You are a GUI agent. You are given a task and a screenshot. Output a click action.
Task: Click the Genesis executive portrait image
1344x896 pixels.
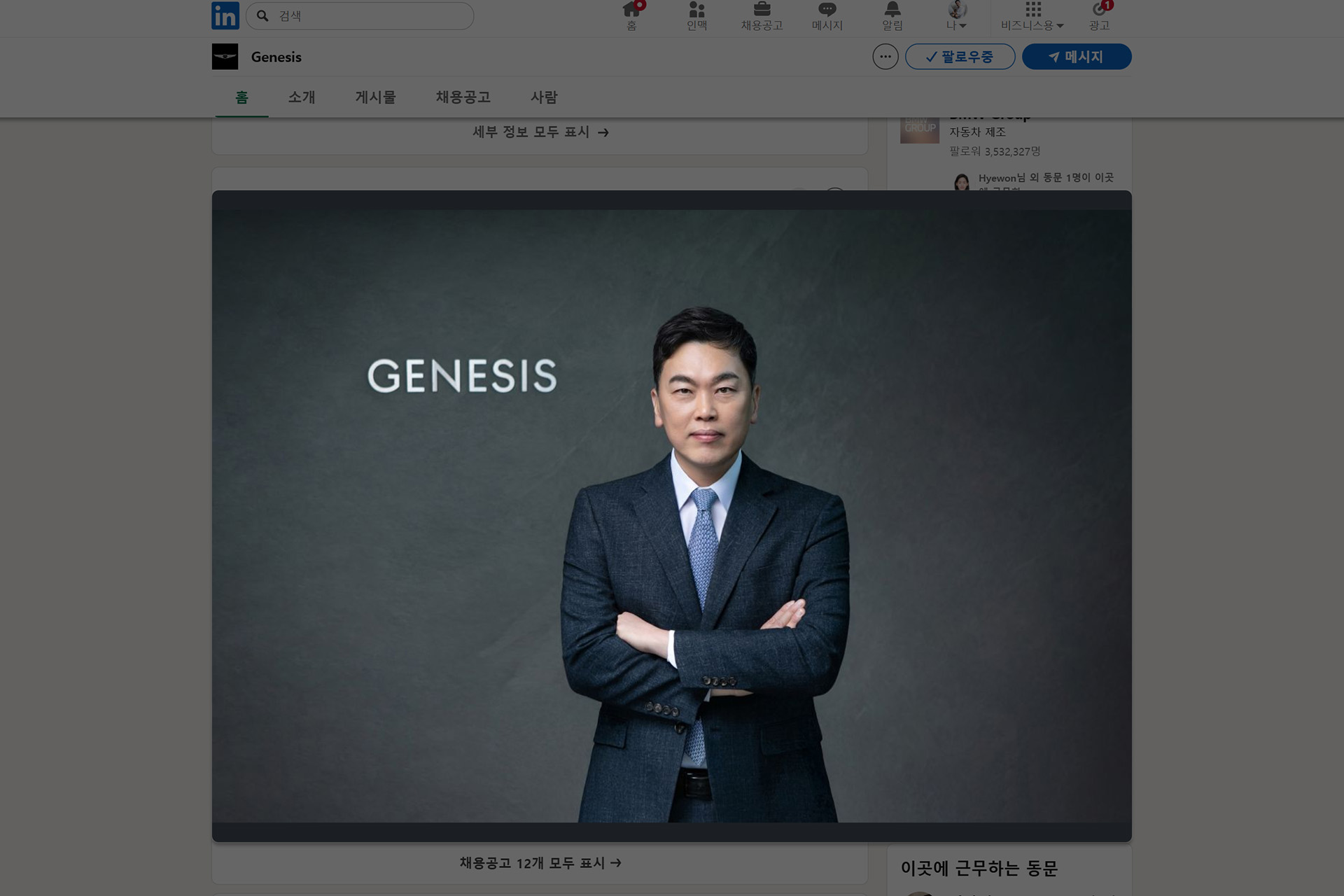click(671, 516)
